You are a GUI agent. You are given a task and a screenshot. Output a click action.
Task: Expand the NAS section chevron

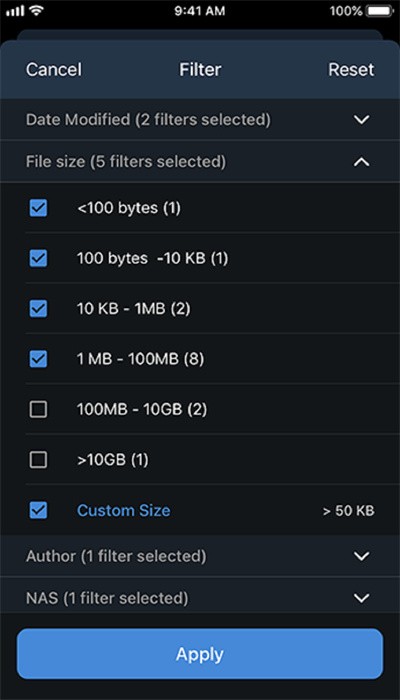click(x=361, y=597)
